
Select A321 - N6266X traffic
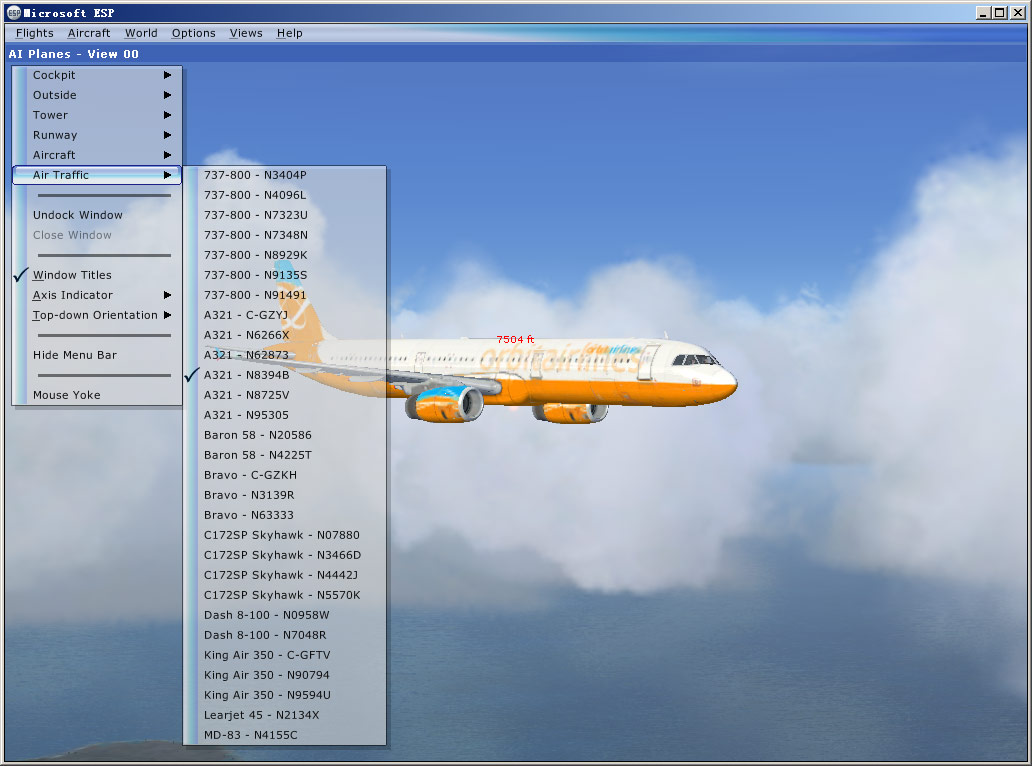(284, 335)
